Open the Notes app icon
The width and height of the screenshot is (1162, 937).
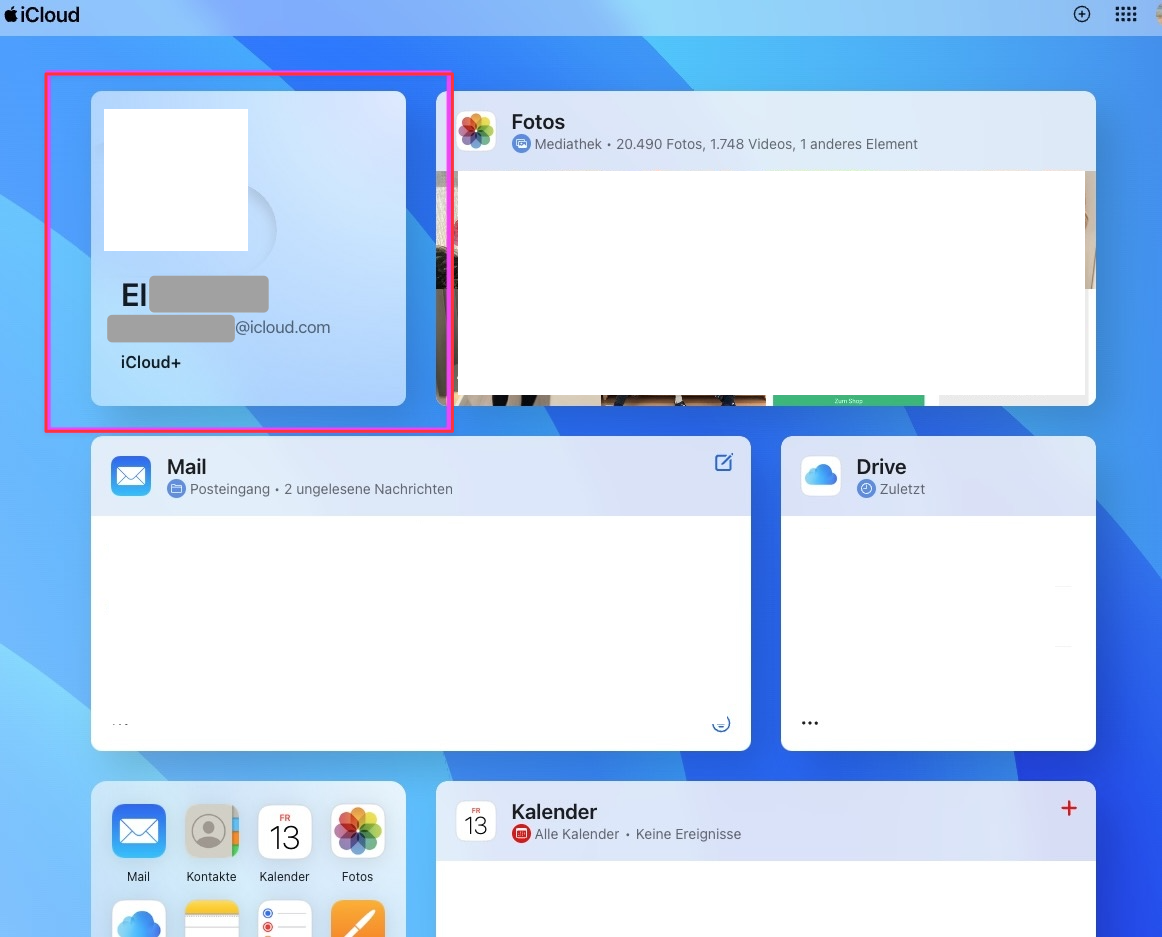tap(211, 920)
